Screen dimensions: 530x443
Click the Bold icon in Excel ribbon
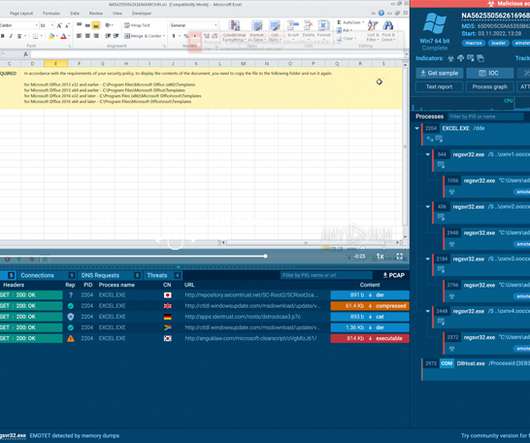3,36
